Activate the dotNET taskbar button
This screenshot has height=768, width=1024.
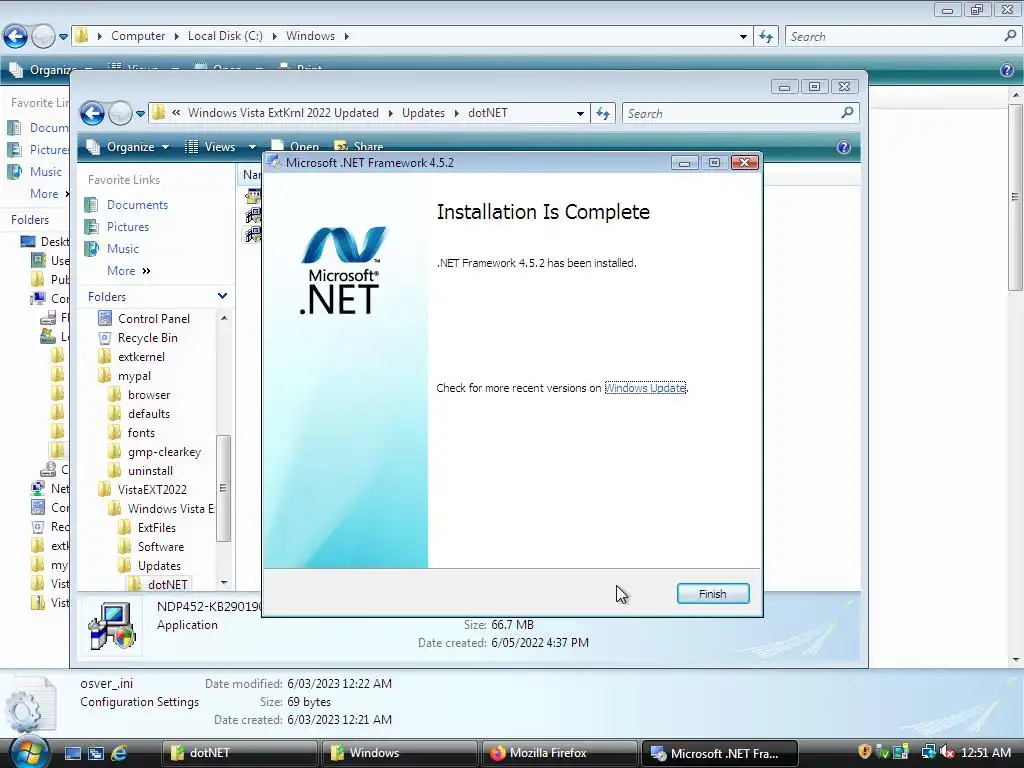(x=239, y=753)
